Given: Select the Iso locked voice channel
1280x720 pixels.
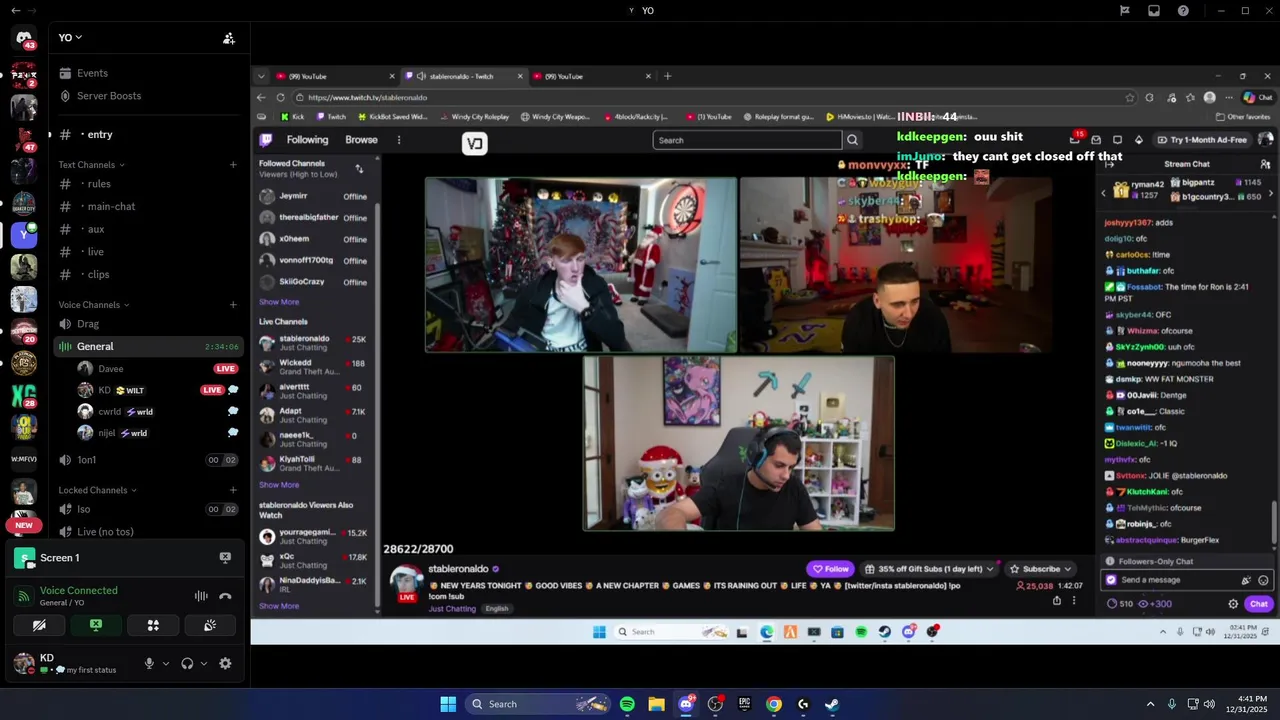Looking at the screenshot, I should (148, 509).
